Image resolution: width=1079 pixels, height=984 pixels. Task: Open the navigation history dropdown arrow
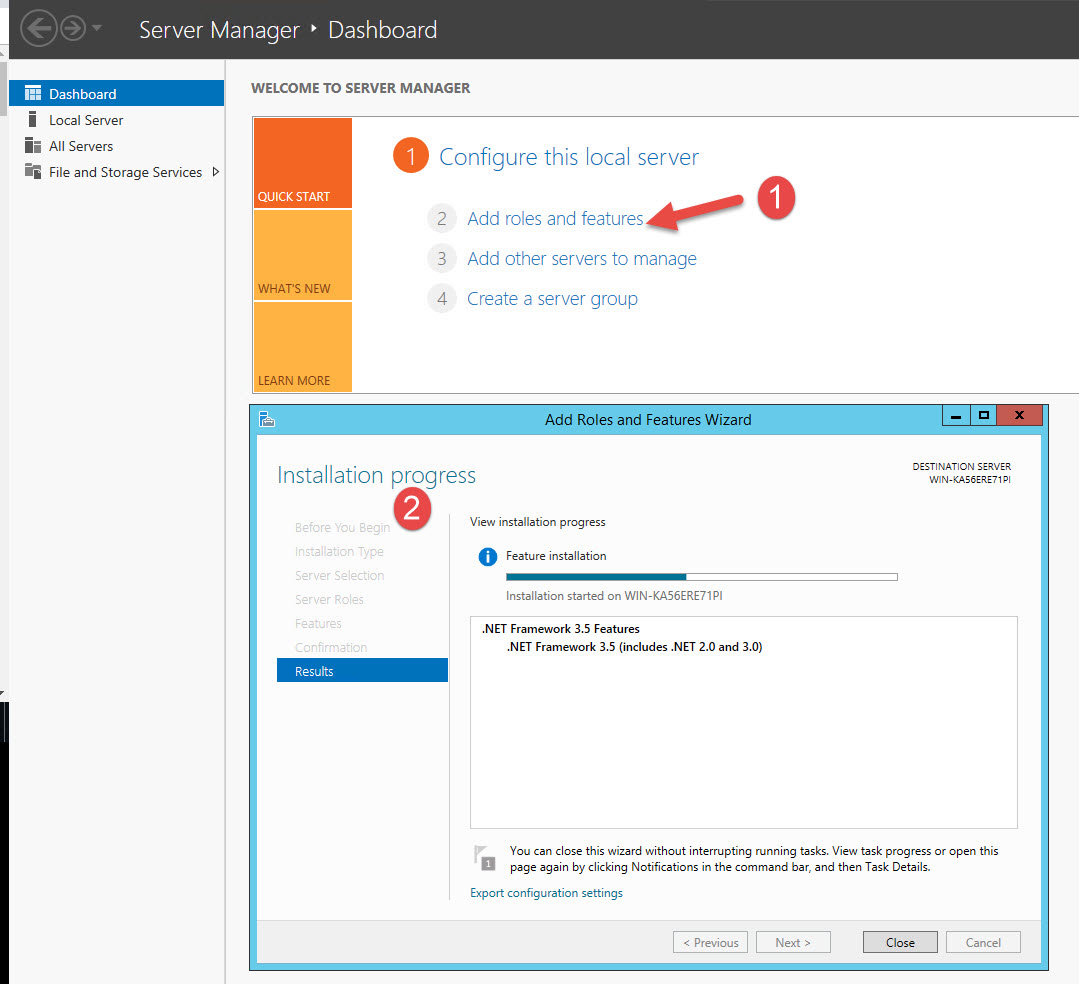coord(96,28)
